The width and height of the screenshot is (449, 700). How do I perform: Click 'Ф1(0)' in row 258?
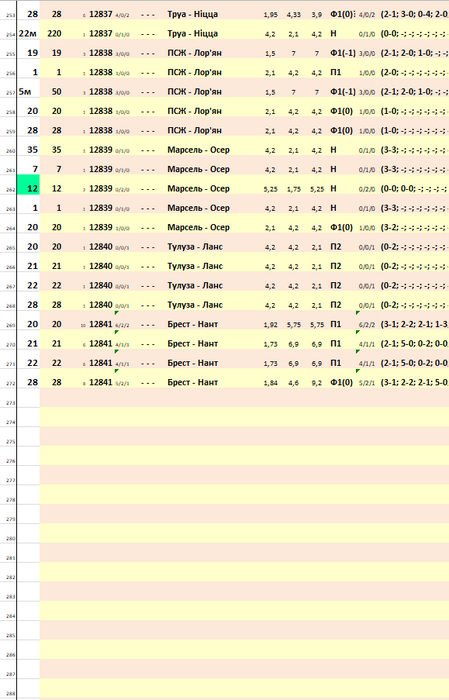click(341, 111)
